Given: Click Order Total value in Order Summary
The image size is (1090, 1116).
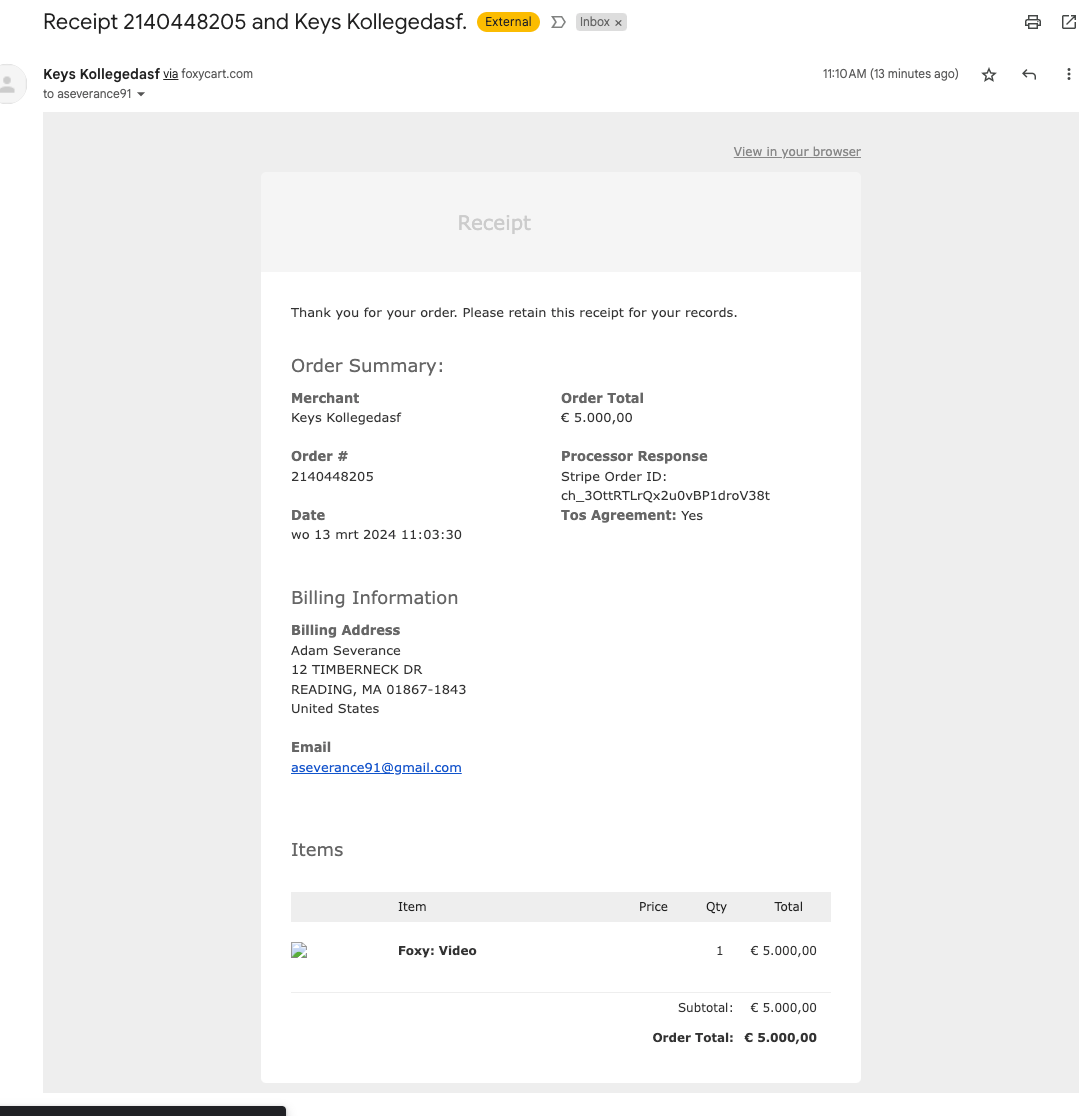Looking at the screenshot, I should click(597, 418).
